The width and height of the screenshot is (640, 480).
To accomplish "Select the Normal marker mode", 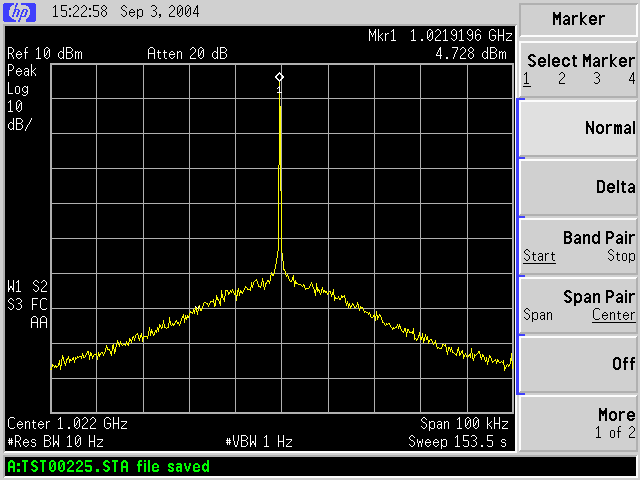I will pyautogui.click(x=578, y=128).
